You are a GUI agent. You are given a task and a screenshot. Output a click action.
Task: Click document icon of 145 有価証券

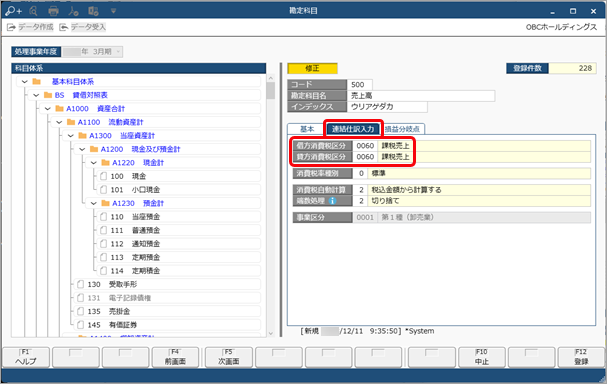[81, 325]
